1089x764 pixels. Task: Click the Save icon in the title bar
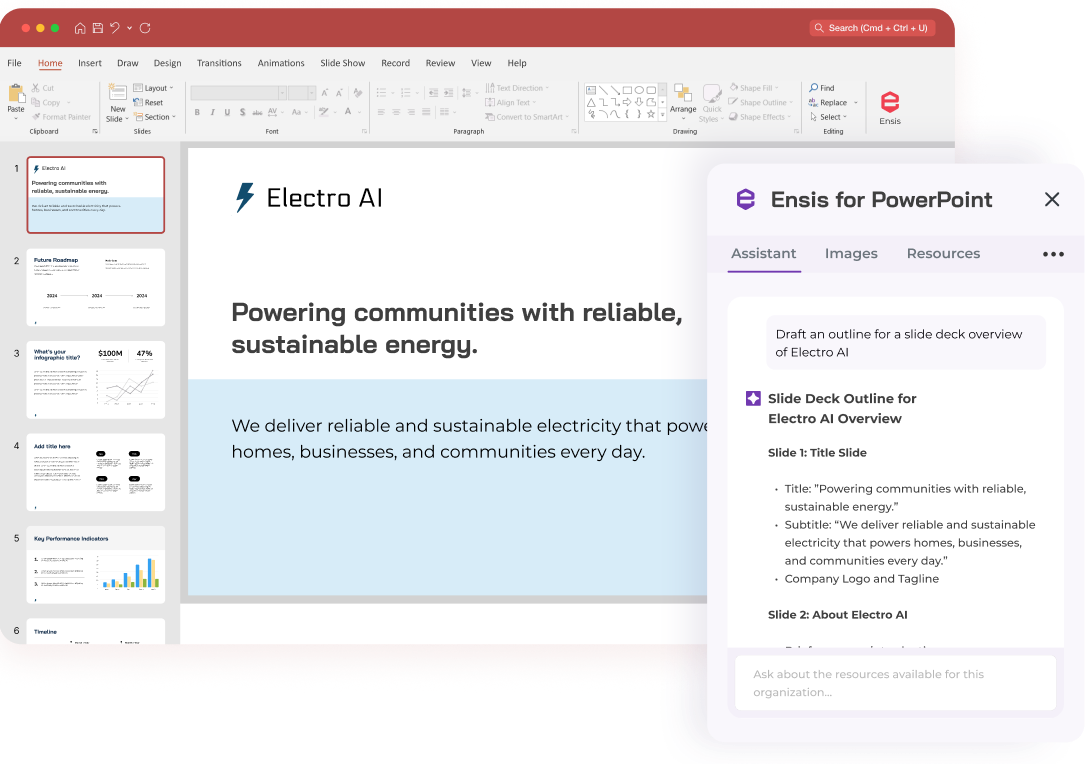(x=98, y=28)
